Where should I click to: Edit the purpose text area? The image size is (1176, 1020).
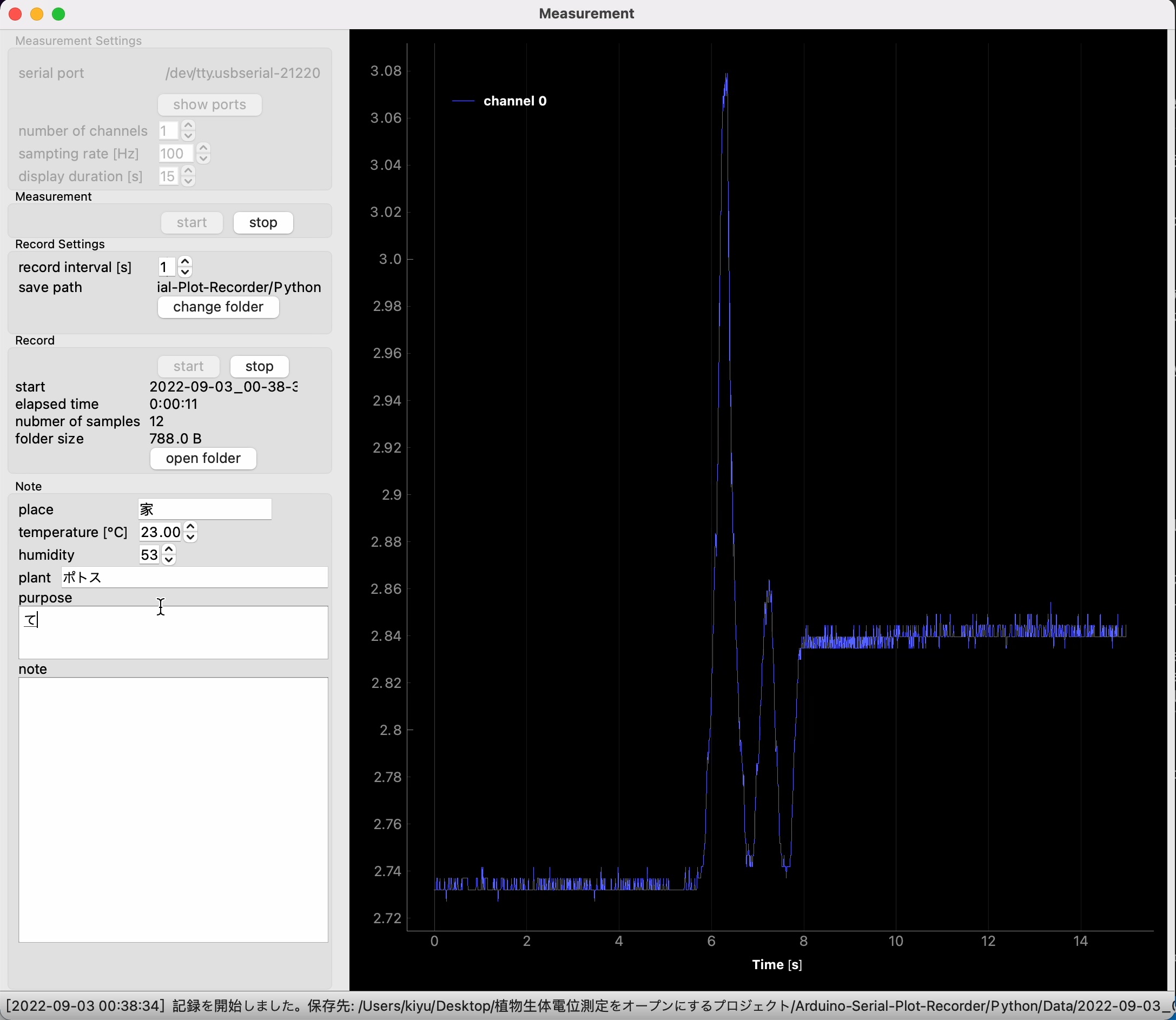click(173, 630)
